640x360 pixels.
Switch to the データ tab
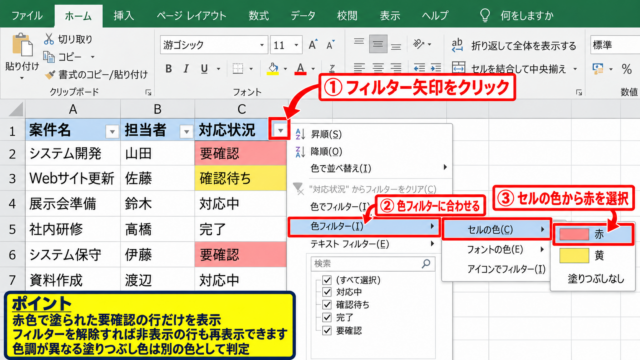point(303,16)
